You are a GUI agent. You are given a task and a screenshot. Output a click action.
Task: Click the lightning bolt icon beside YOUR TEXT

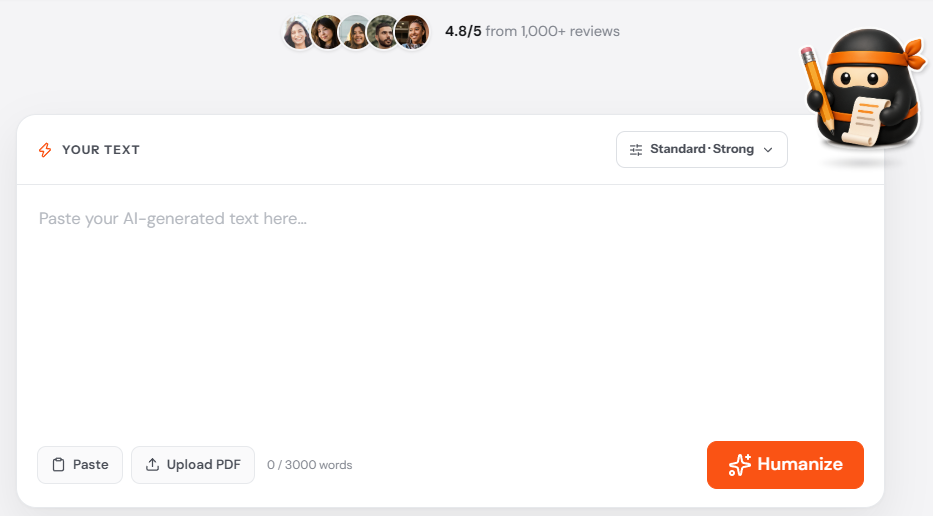tap(45, 150)
